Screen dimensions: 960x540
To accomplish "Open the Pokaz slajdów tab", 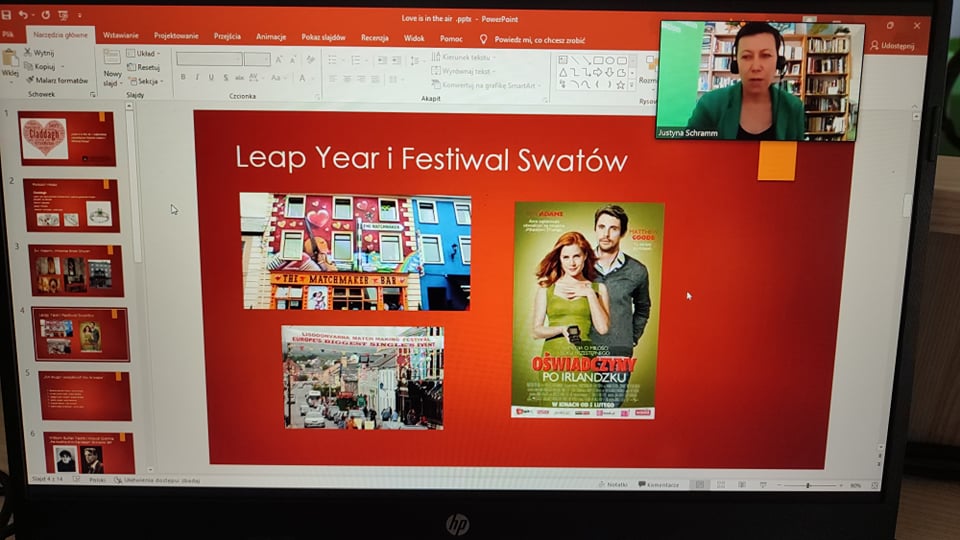I will coord(323,37).
